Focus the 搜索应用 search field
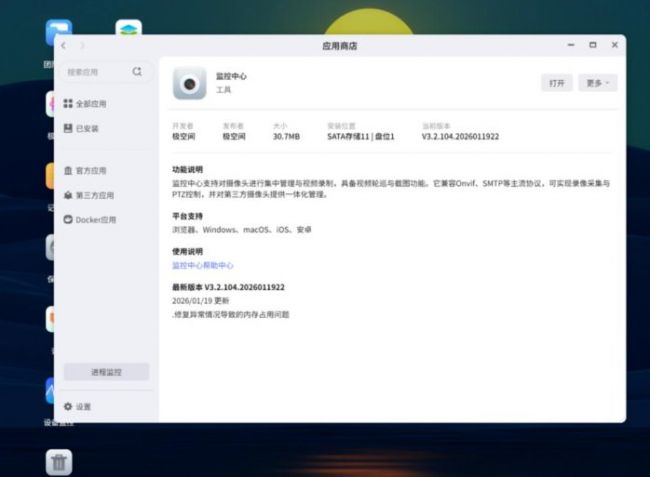650x477 pixels. pos(96,72)
